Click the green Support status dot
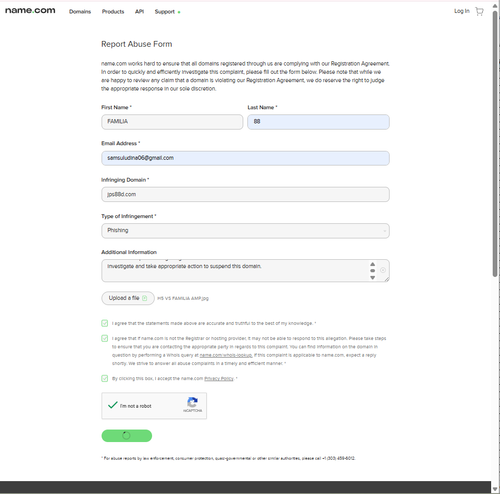Viewport: 500px width, 494px height. [x=179, y=12]
